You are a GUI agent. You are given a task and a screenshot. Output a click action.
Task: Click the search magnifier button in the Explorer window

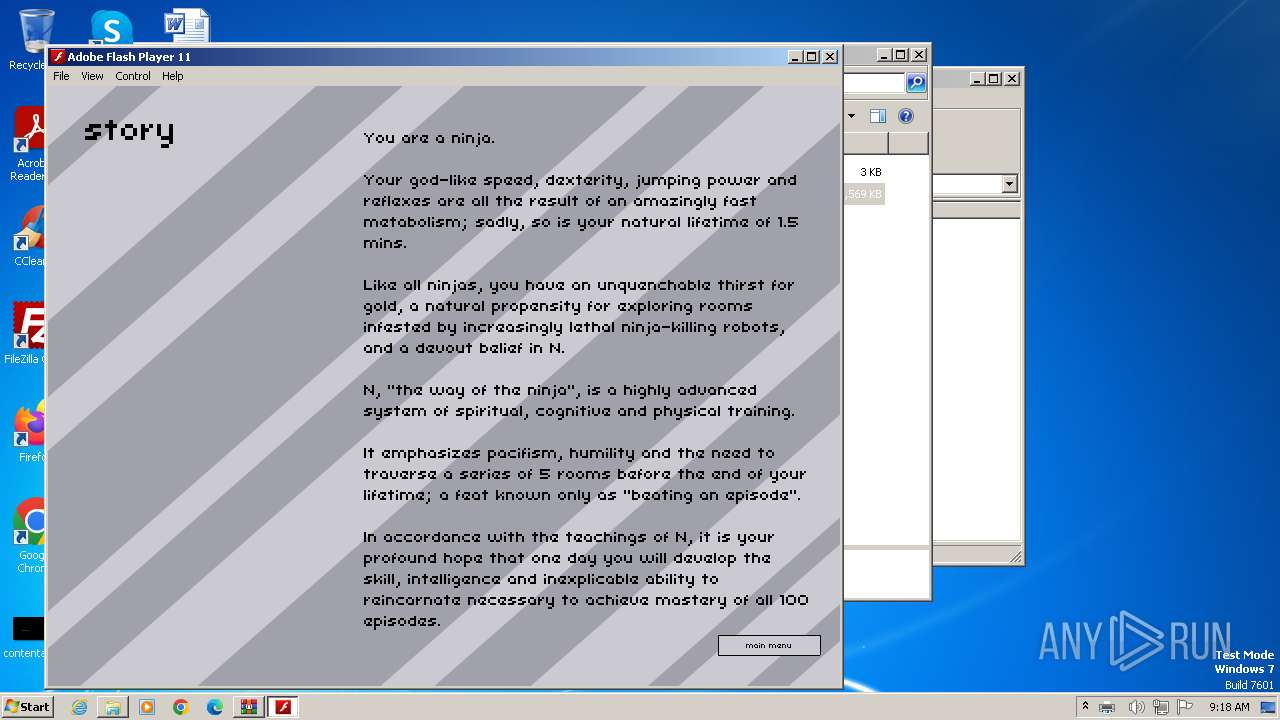[x=916, y=83]
